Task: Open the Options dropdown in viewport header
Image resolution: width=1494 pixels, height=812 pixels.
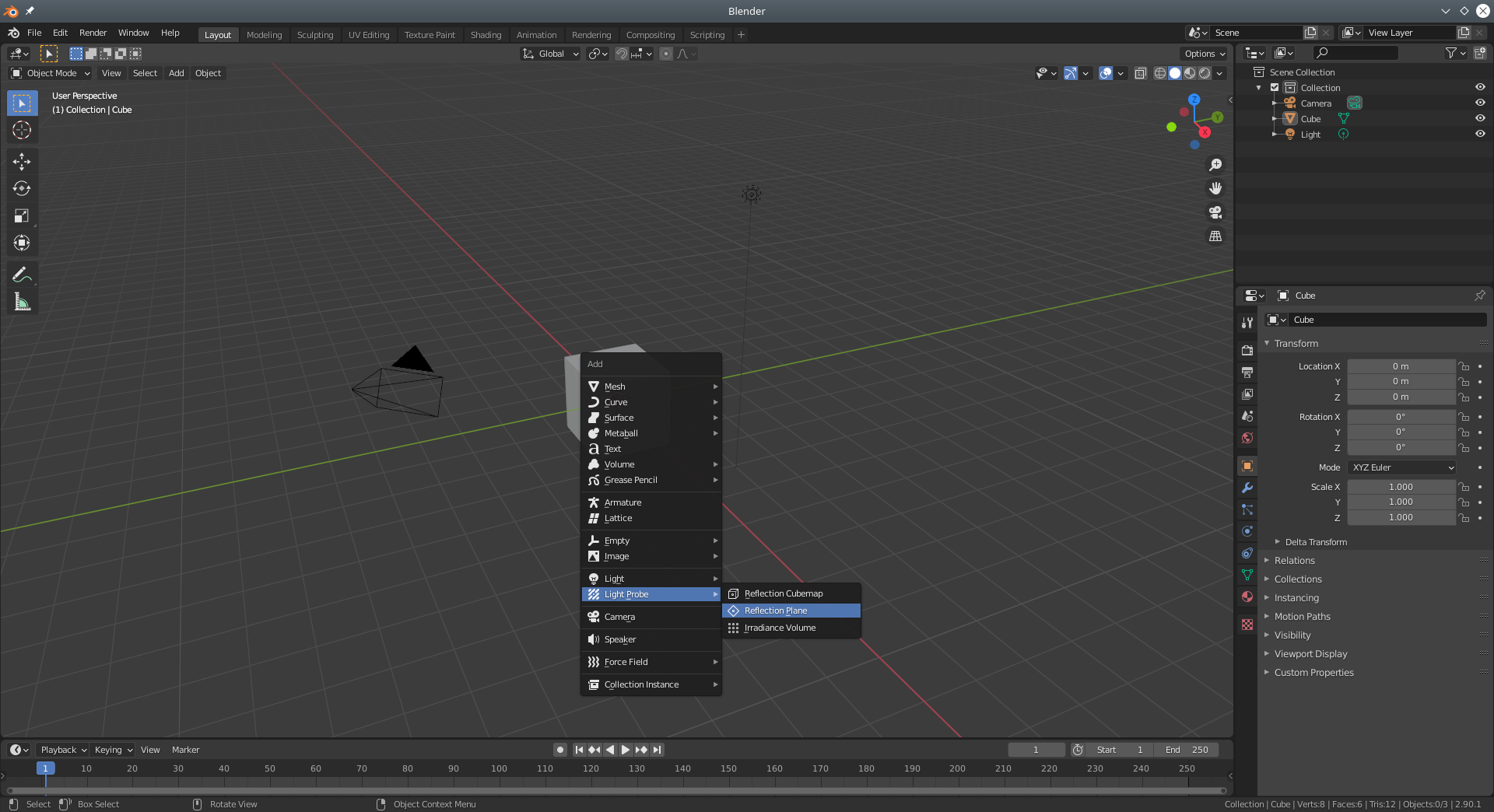Action: pos(1205,54)
